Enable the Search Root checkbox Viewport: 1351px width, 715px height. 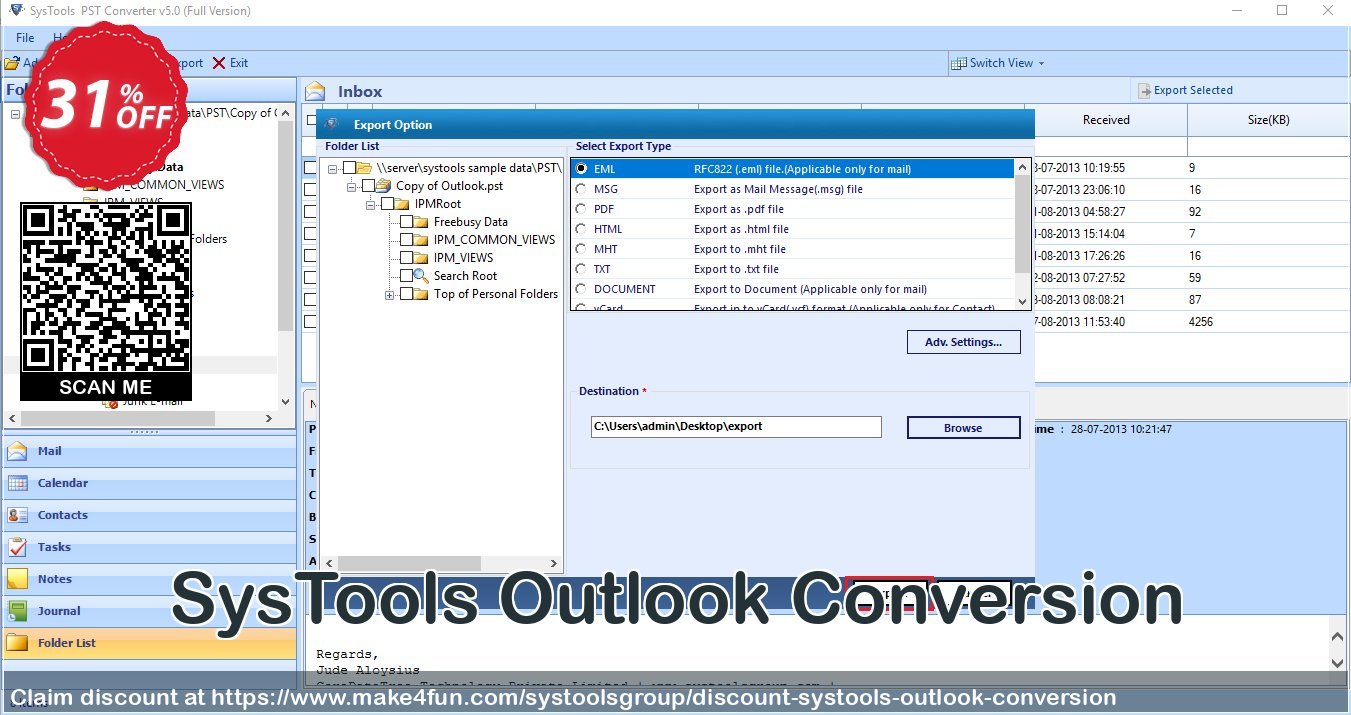(406, 276)
